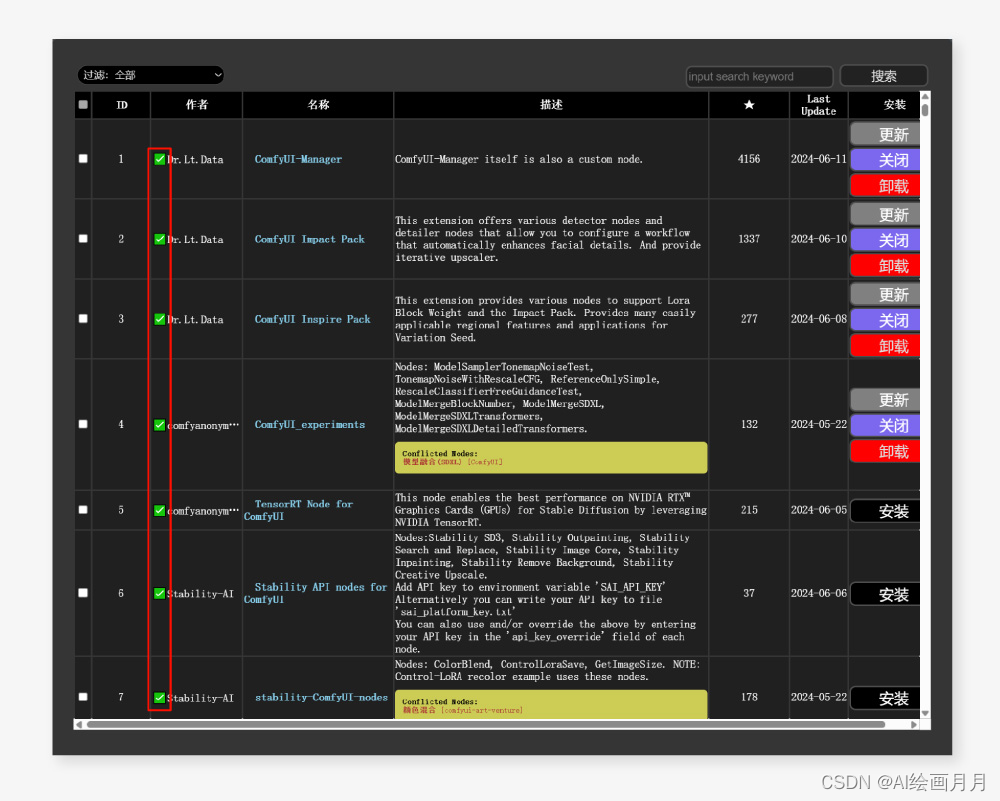1000x801 pixels.
Task: Click 更新 button for ComfyUI Impact Pack
Action: pyautogui.click(x=885, y=214)
